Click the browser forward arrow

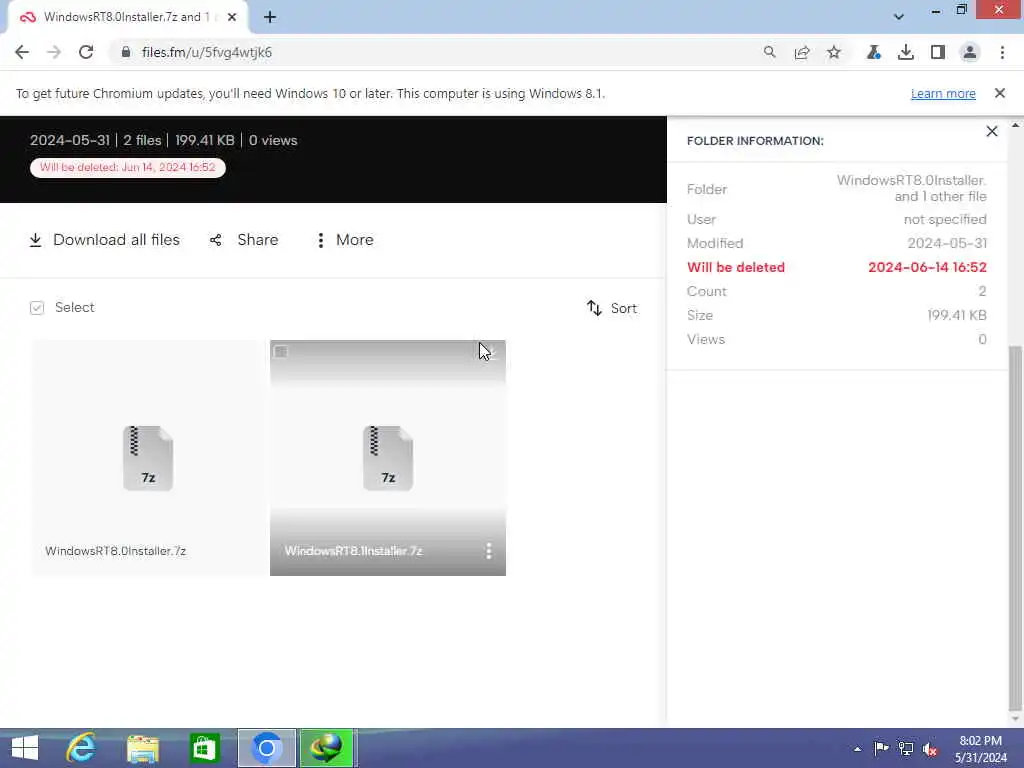click(x=54, y=52)
